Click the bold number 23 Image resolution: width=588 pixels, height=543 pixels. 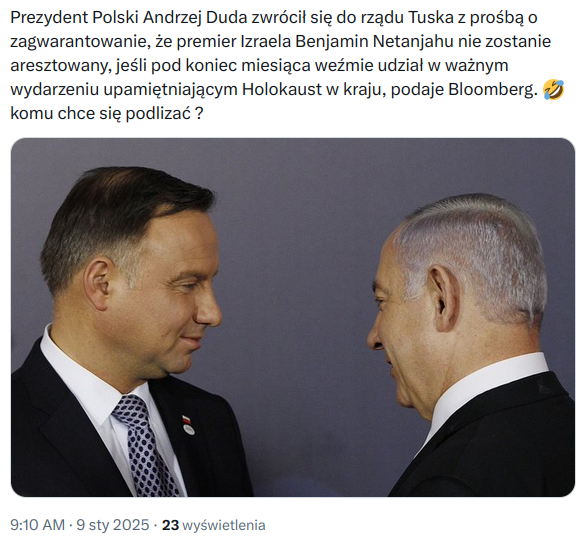pos(170,525)
